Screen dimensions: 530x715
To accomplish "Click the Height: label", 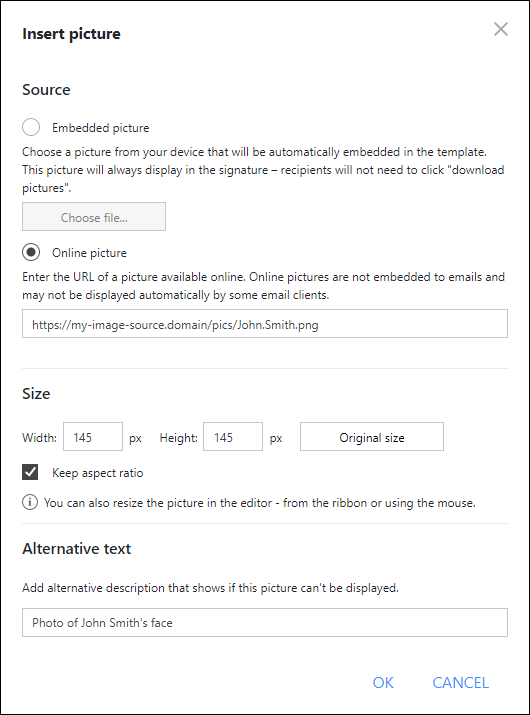I will 178,438.
